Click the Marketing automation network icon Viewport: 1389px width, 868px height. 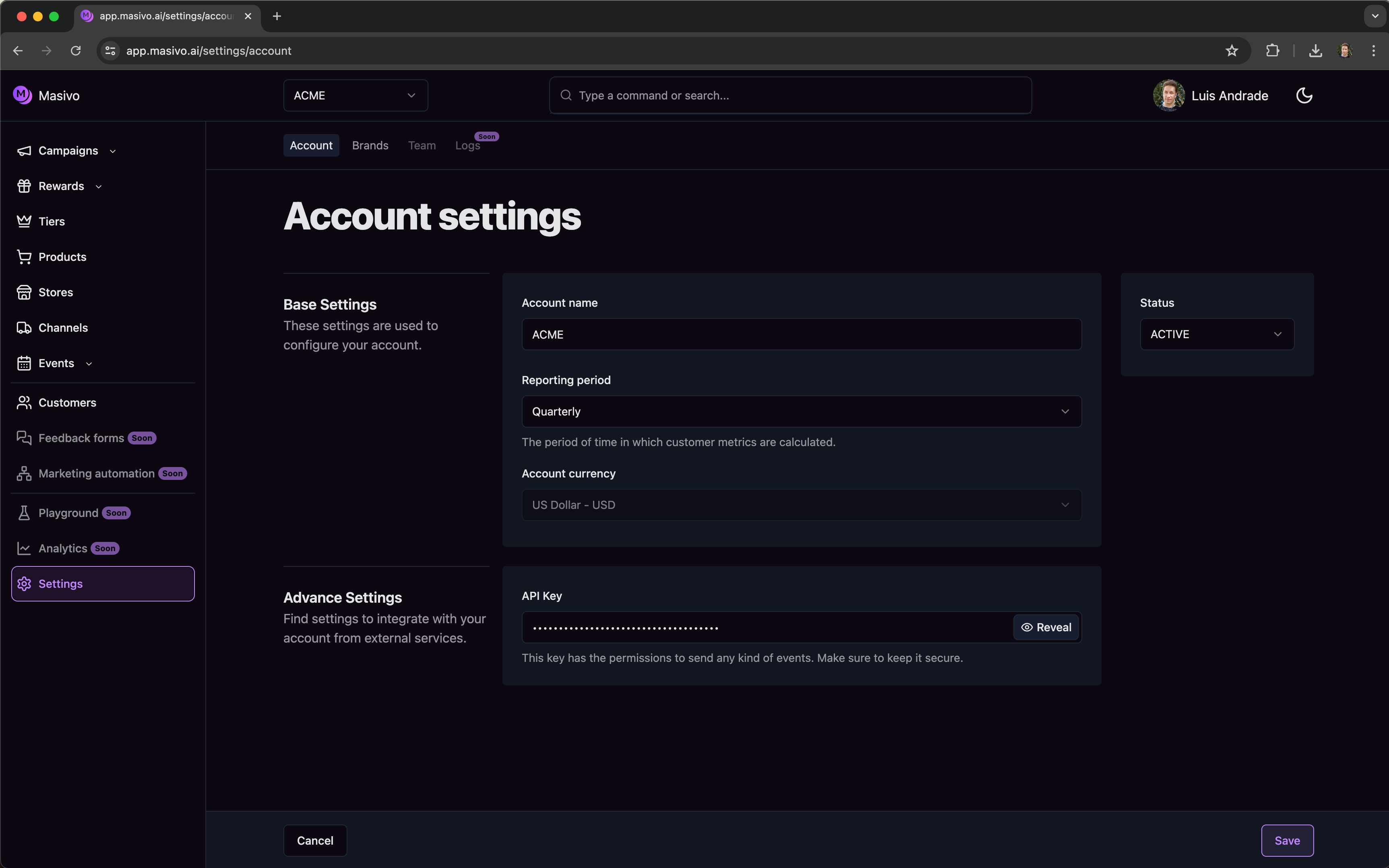click(x=24, y=473)
